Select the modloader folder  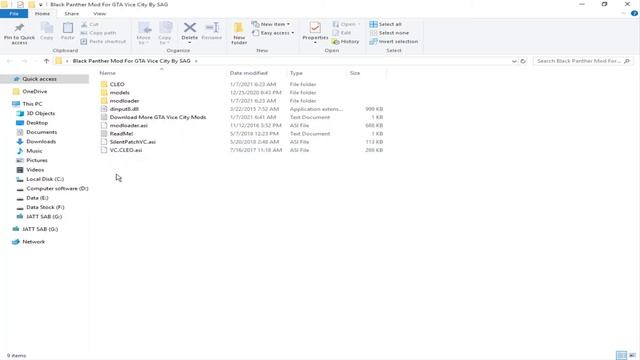(124, 101)
